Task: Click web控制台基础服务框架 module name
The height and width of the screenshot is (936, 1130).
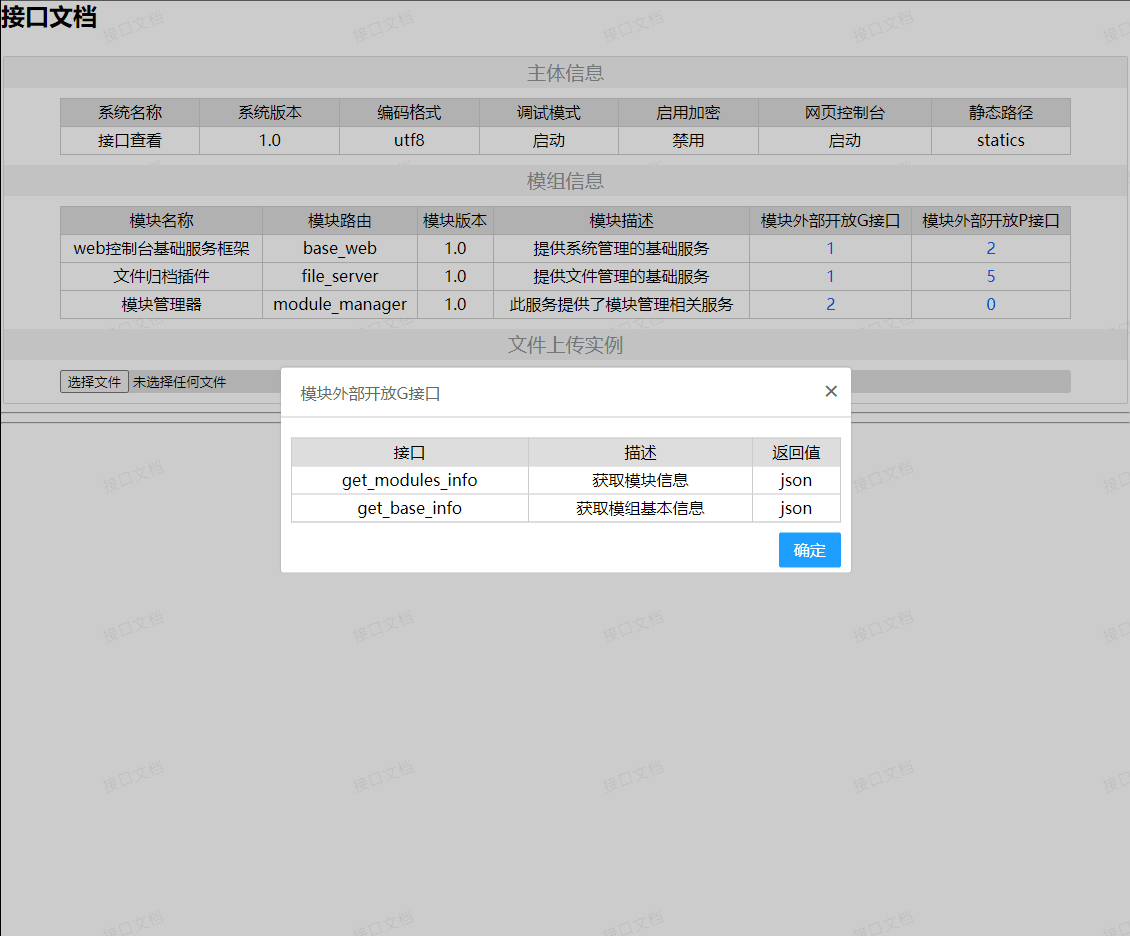Action: click(161, 249)
